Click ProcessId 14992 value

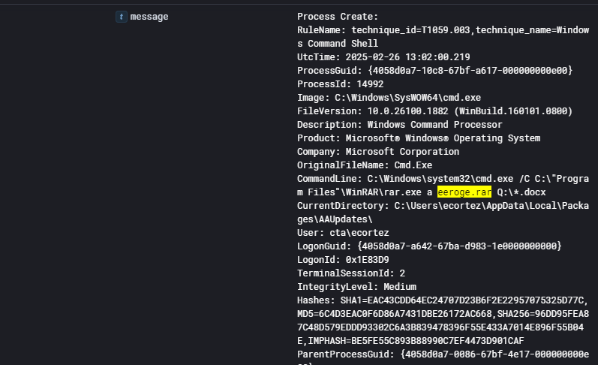pos(370,84)
